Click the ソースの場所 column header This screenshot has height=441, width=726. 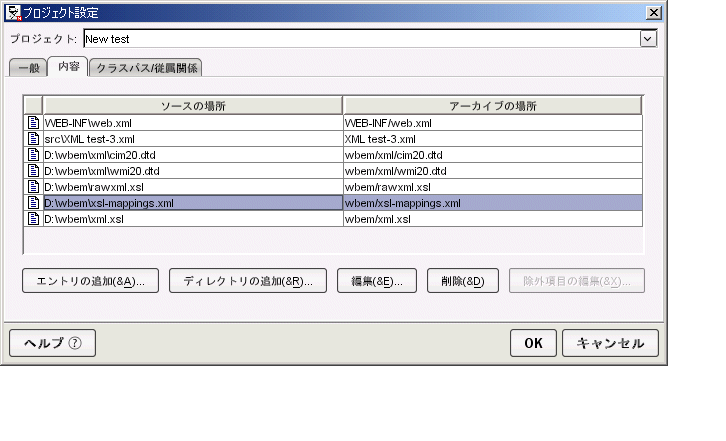click(x=193, y=106)
